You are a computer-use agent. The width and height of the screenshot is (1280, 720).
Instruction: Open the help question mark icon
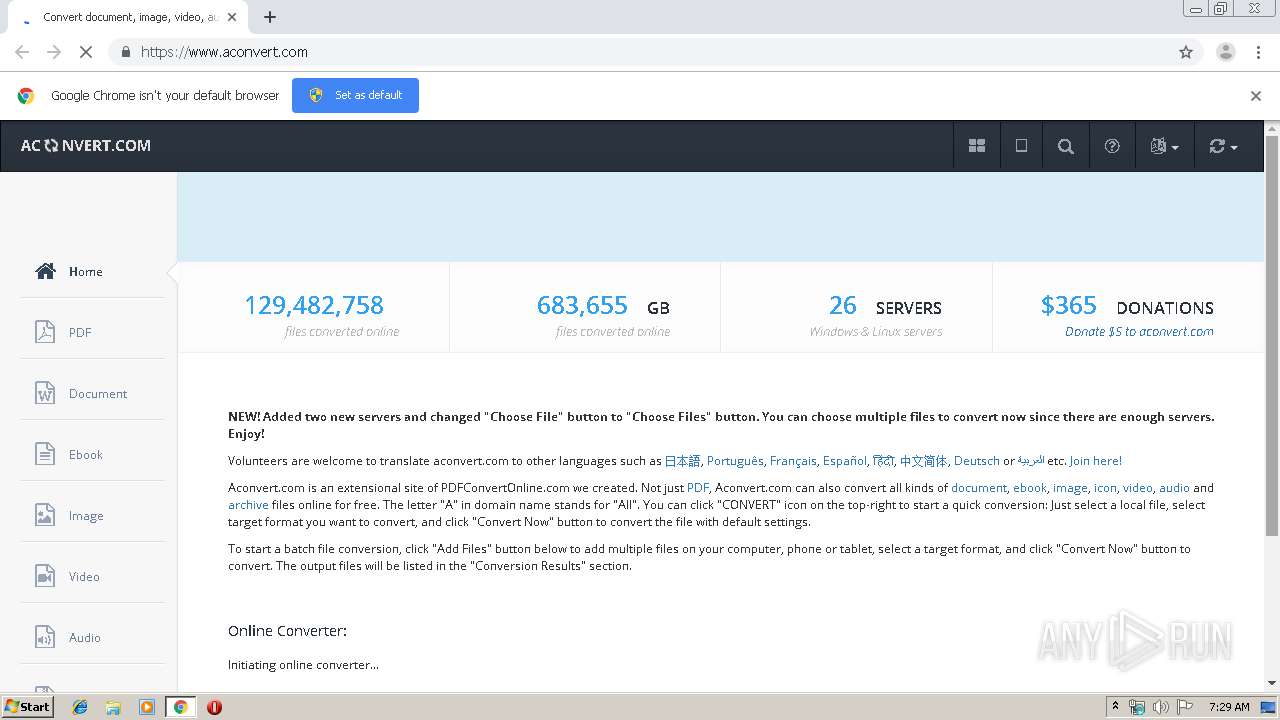point(1112,146)
